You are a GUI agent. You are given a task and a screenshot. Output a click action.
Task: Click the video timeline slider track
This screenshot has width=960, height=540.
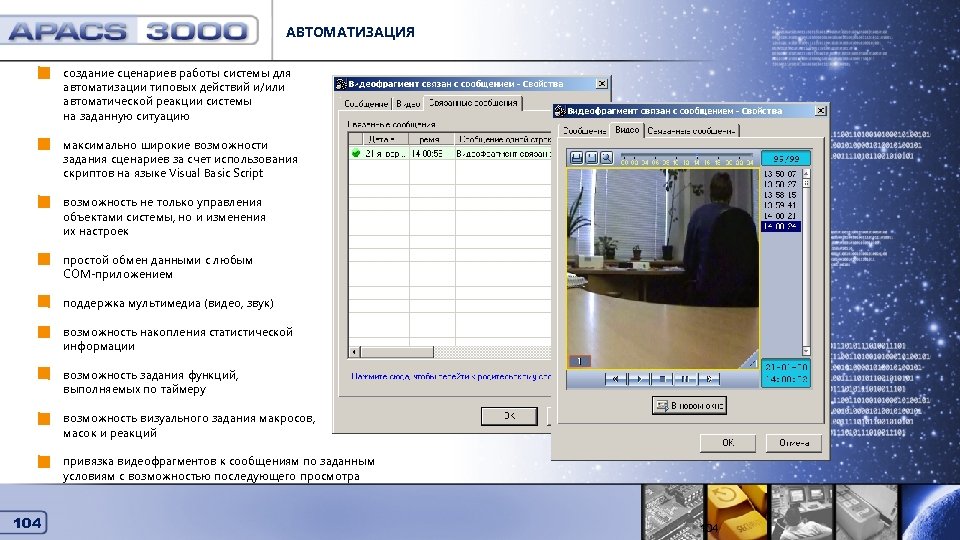[686, 156]
